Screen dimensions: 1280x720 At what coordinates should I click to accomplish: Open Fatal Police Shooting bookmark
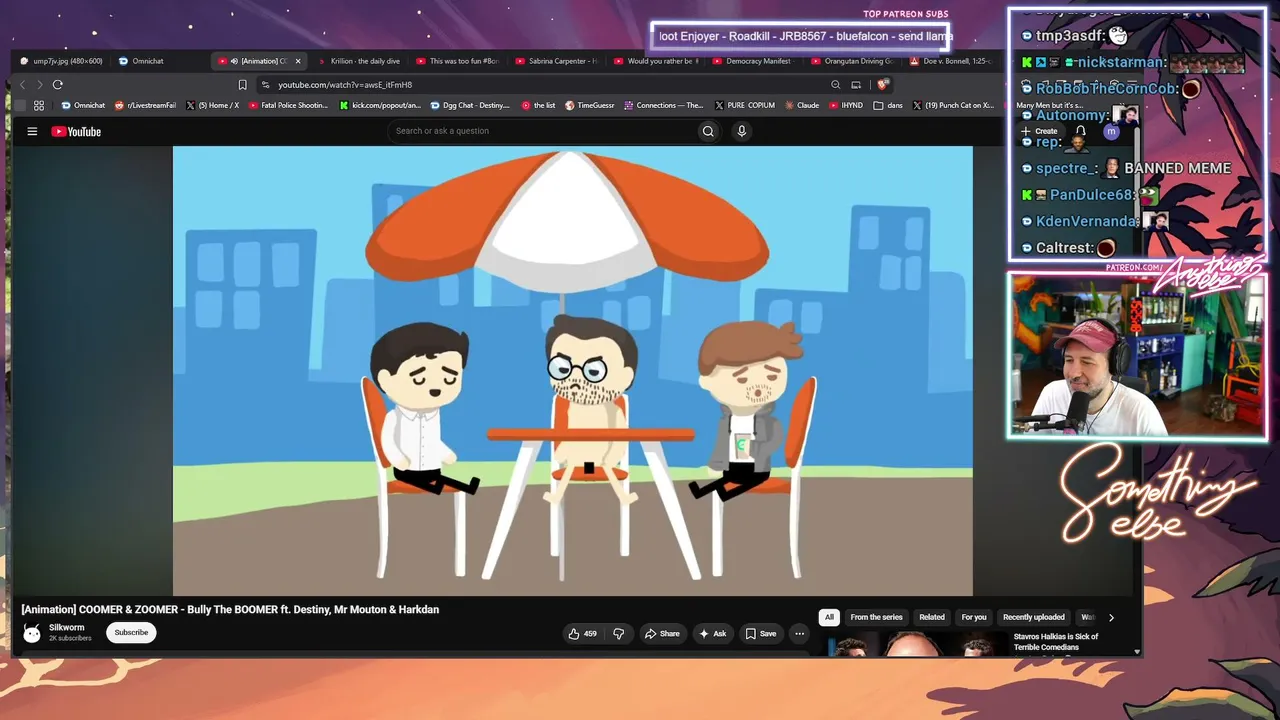click(288, 105)
